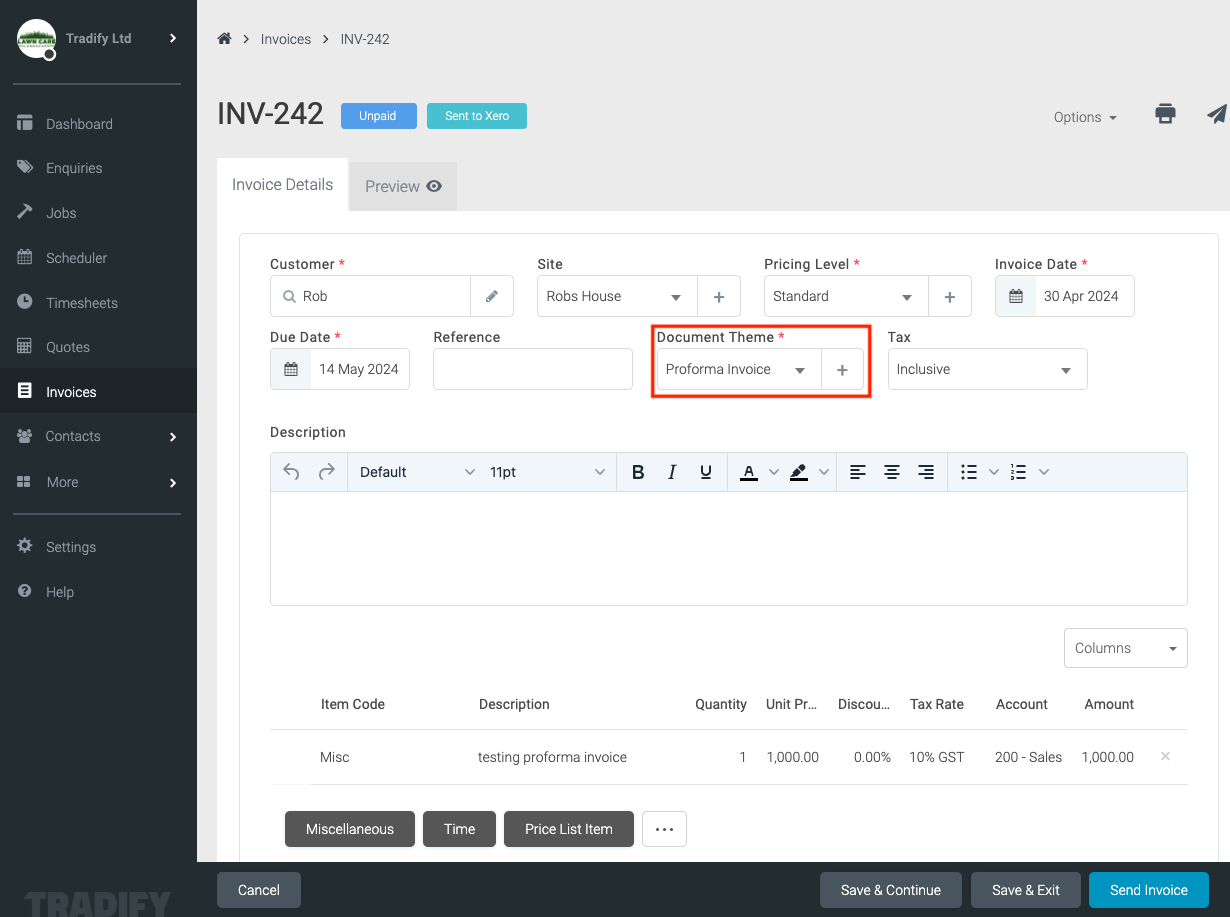
Task: Open the Invoice Date calendar icon
Action: tap(1015, 296)
